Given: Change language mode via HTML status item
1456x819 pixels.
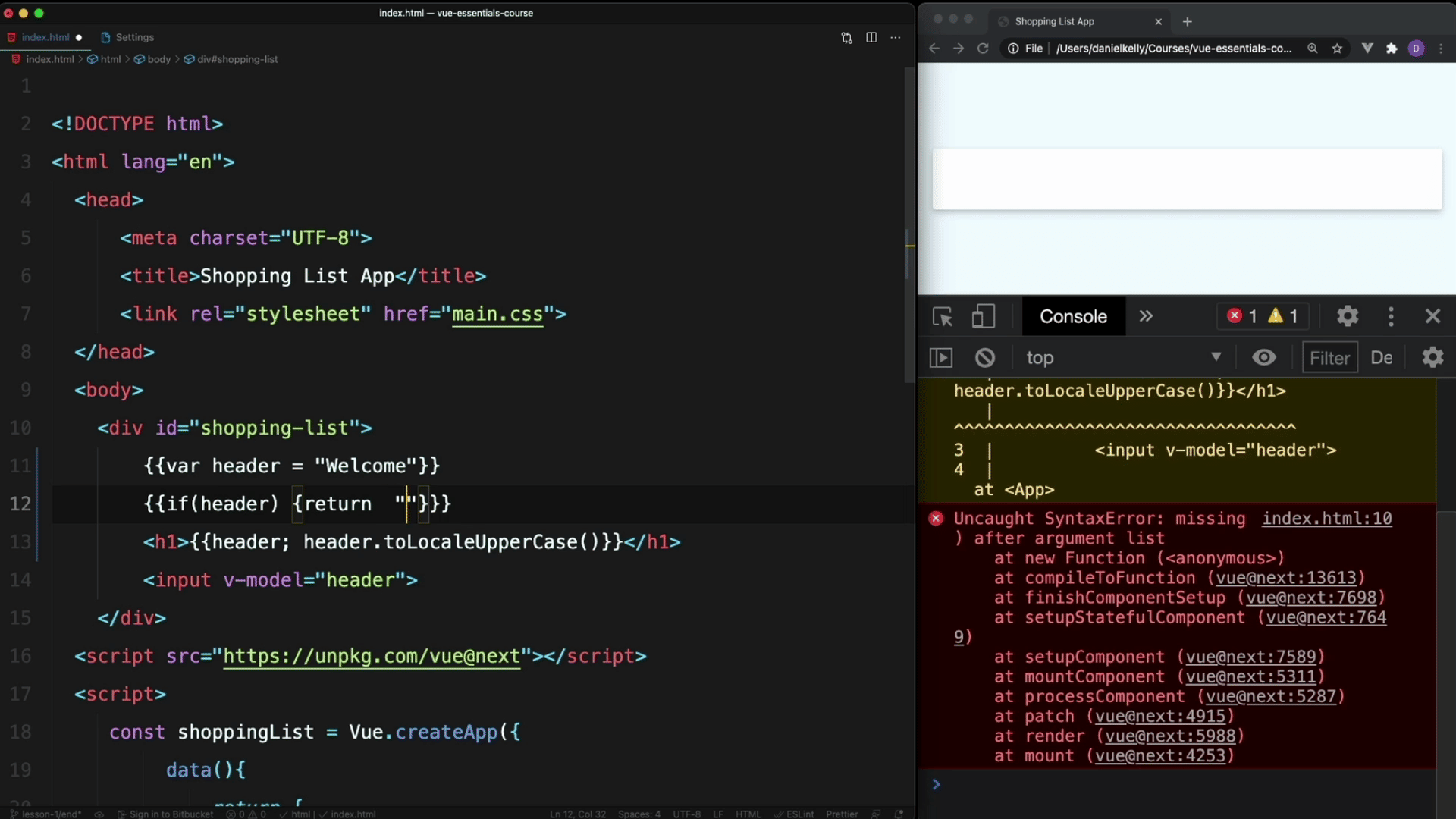Looking at the screenshot, I should 748,814.
